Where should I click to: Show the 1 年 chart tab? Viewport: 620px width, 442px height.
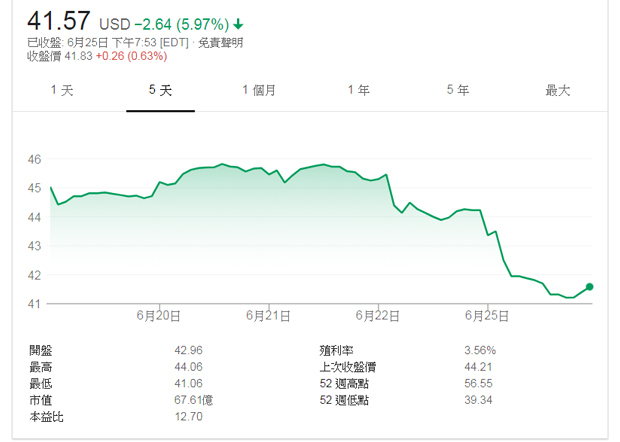pos(359,91)
